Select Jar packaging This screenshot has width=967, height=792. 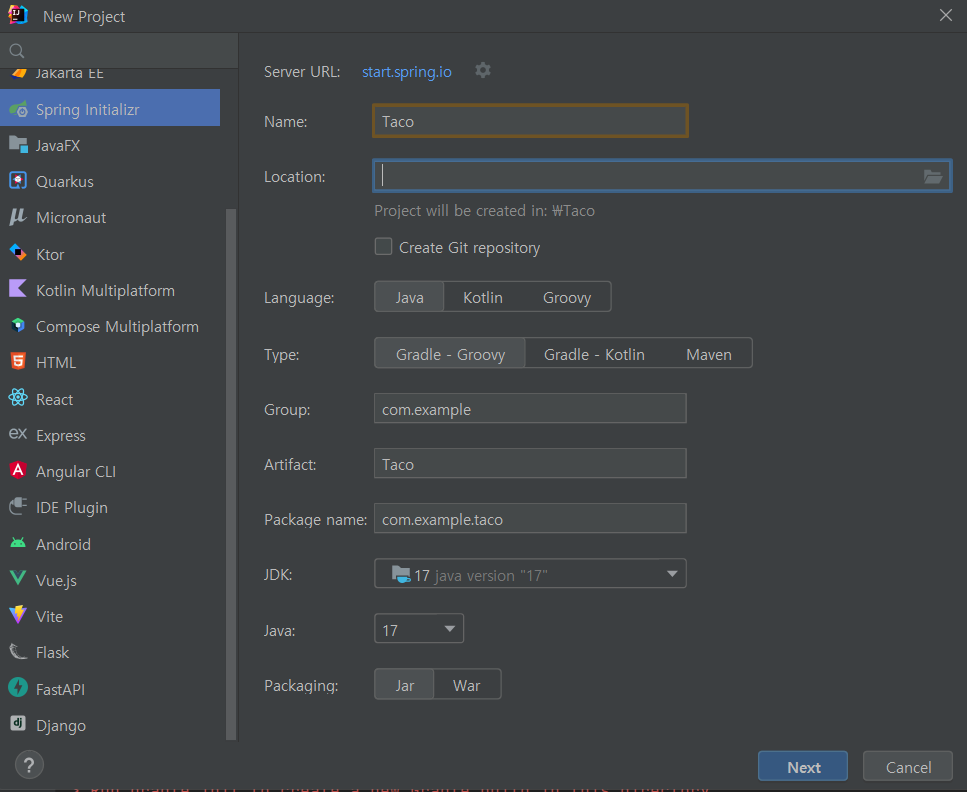pos(405,685)
